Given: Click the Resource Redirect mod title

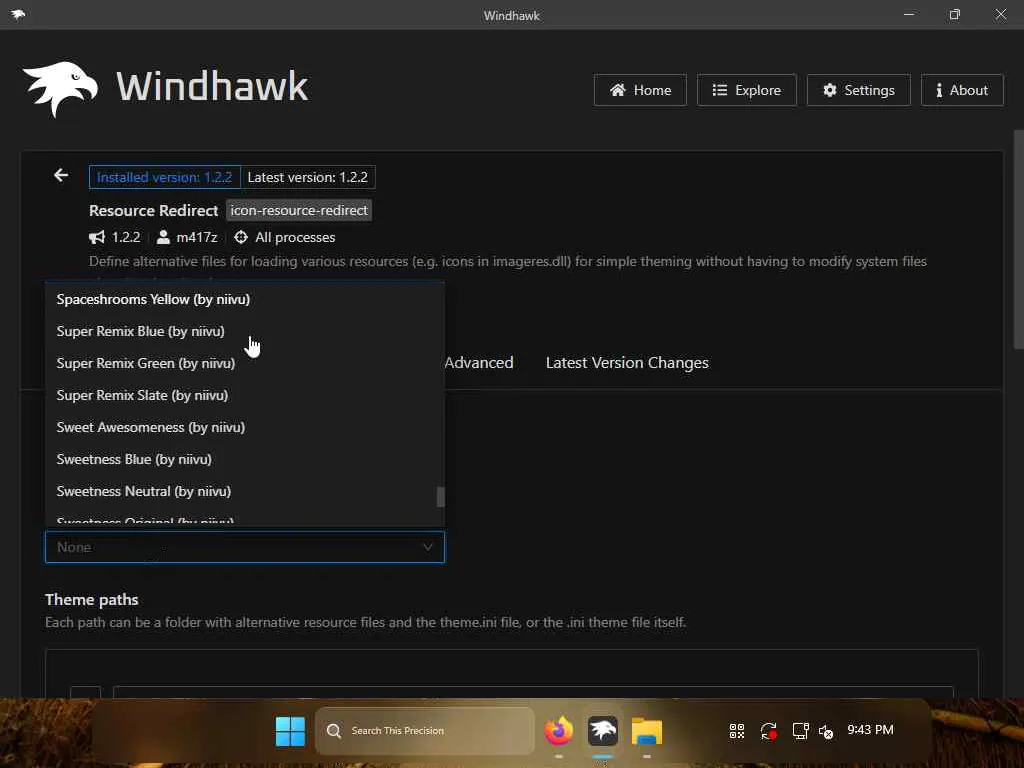Looking at the screenshot, I should coord(153,210).
